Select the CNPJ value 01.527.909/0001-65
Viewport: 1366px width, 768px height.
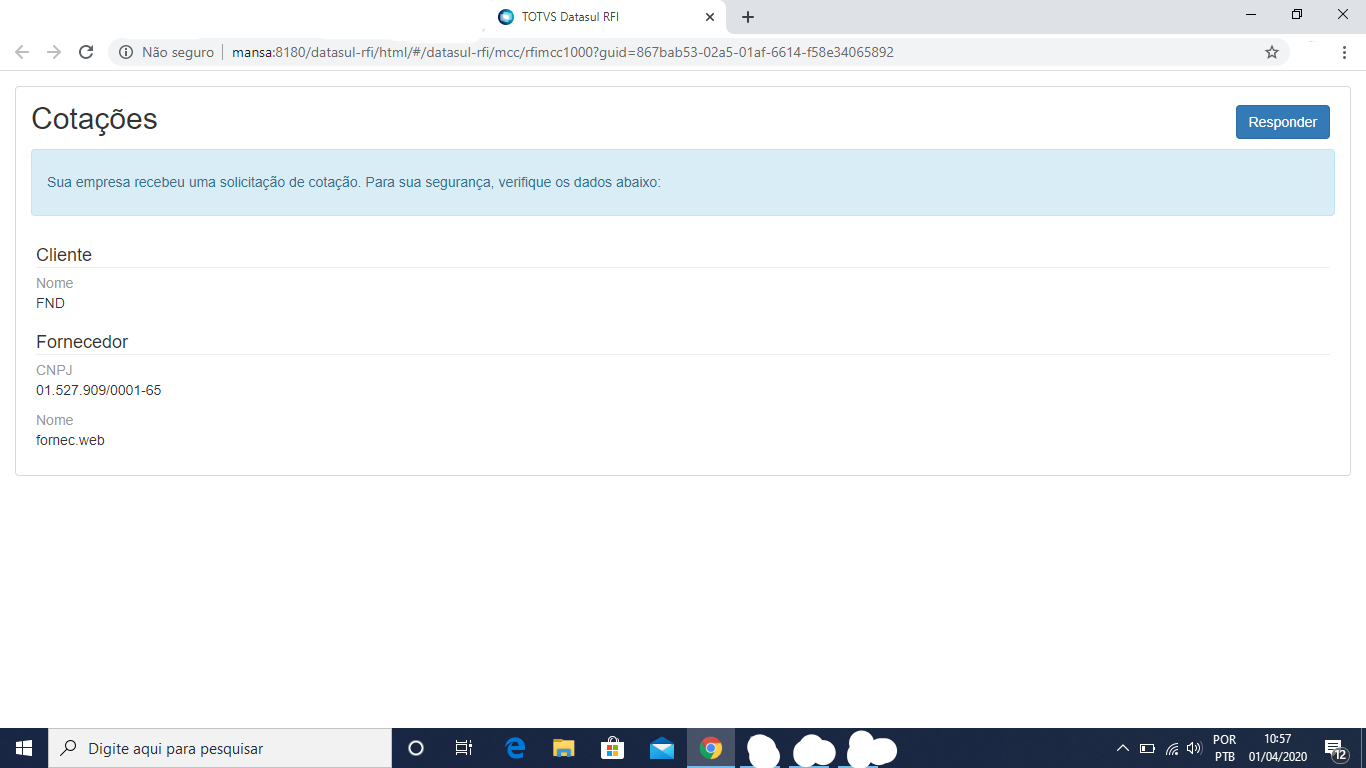coord(98,390)
